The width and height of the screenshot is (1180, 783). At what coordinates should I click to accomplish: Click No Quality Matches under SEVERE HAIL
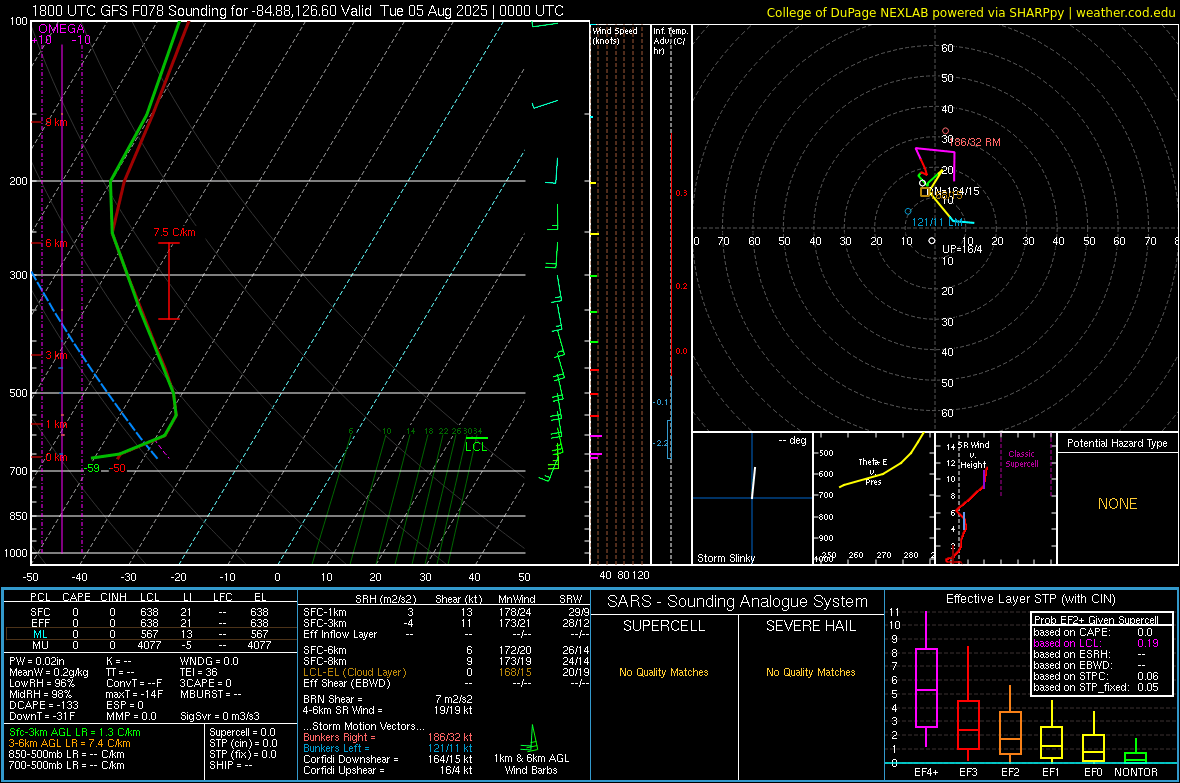(x=810, y=672)
